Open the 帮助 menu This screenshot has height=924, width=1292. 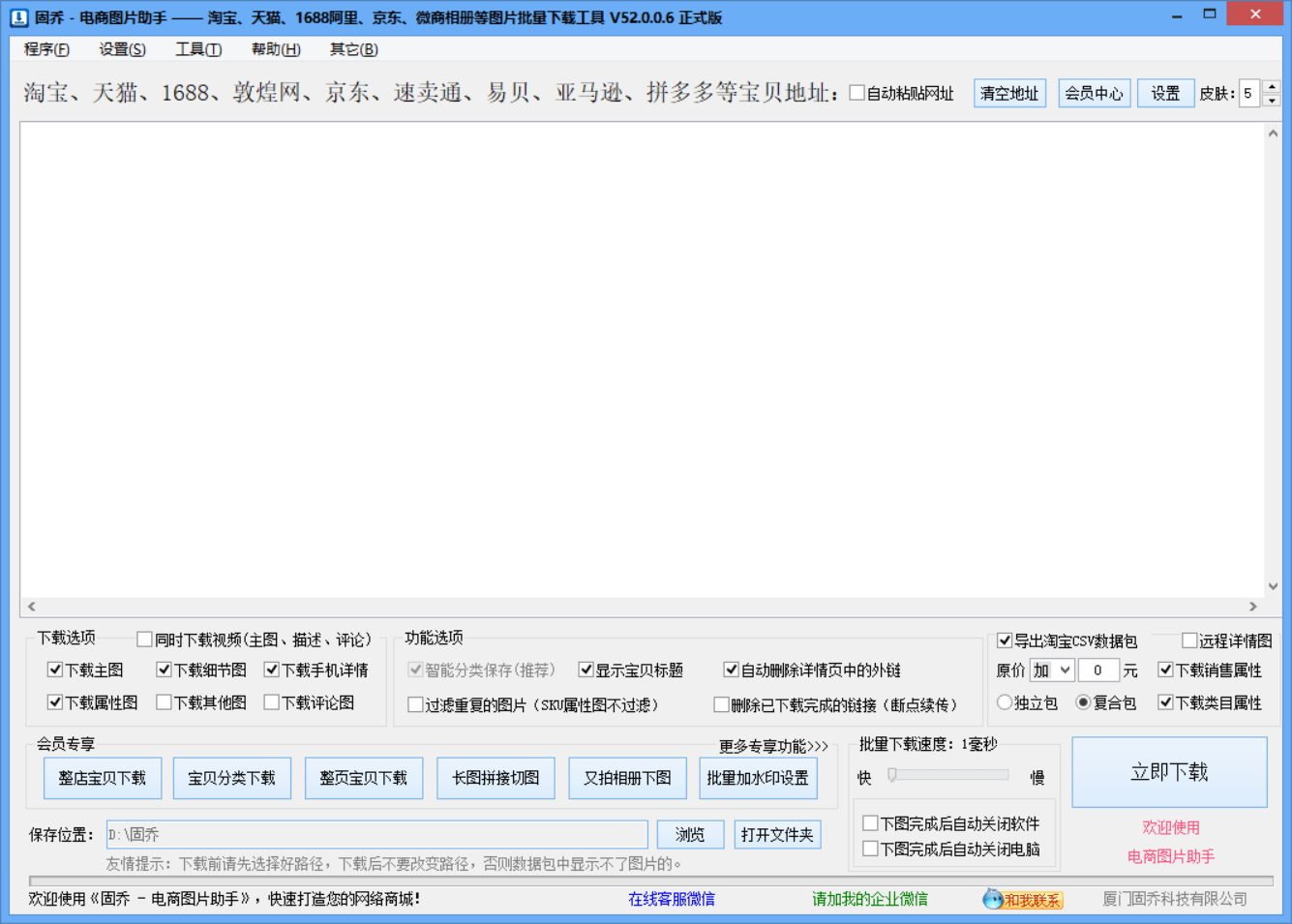point(275,49)
